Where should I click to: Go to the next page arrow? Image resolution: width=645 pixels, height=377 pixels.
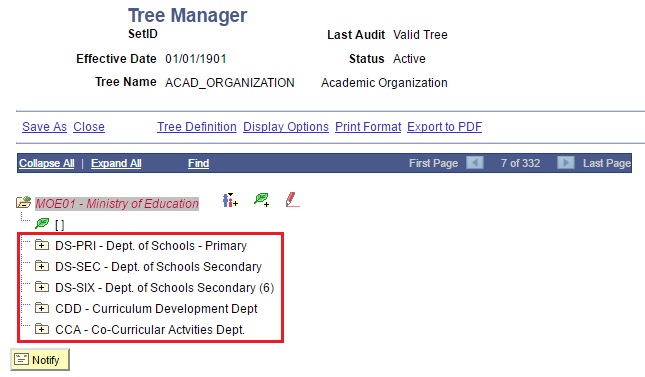coord(566,163)
